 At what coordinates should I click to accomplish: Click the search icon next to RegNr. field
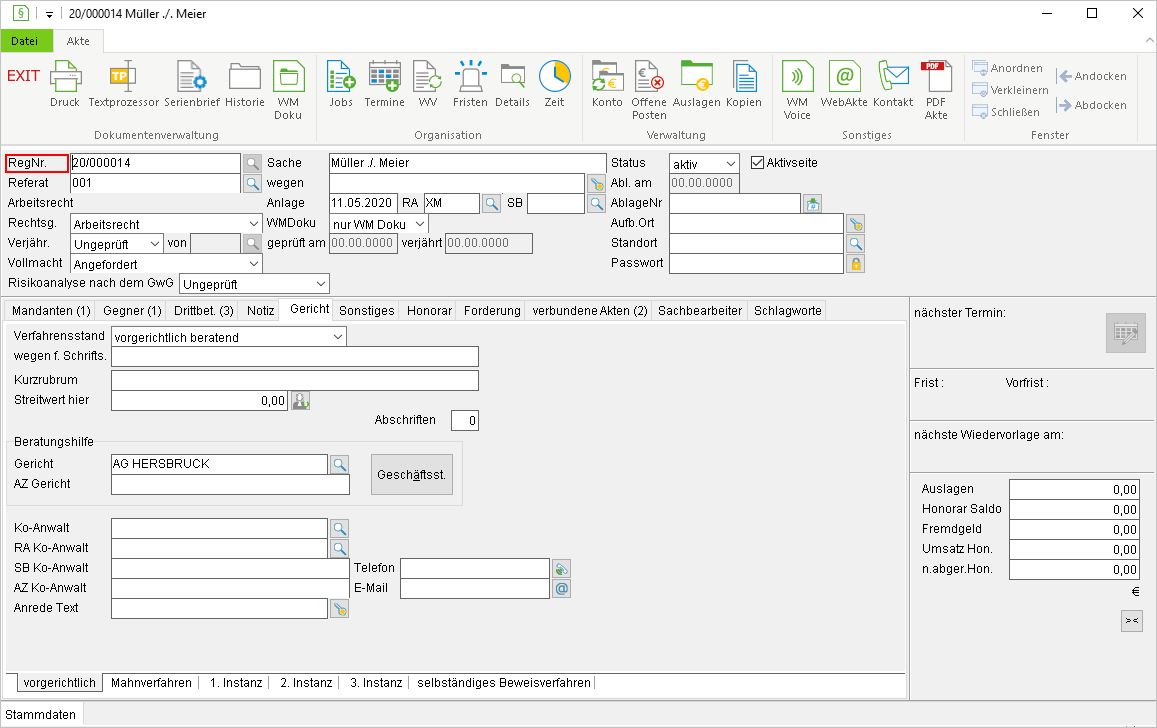point(252,163)
